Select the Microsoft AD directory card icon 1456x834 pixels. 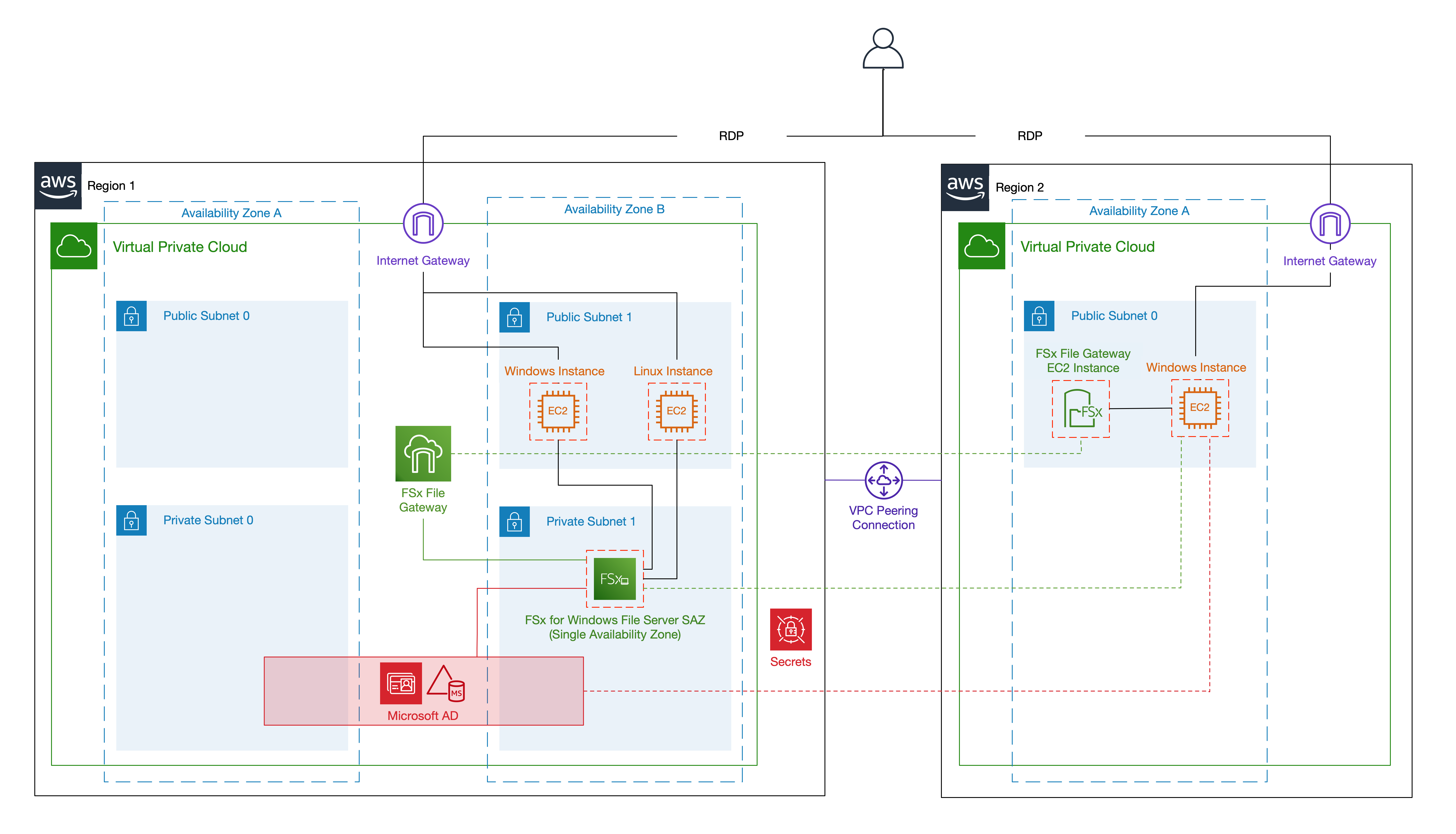401,683
